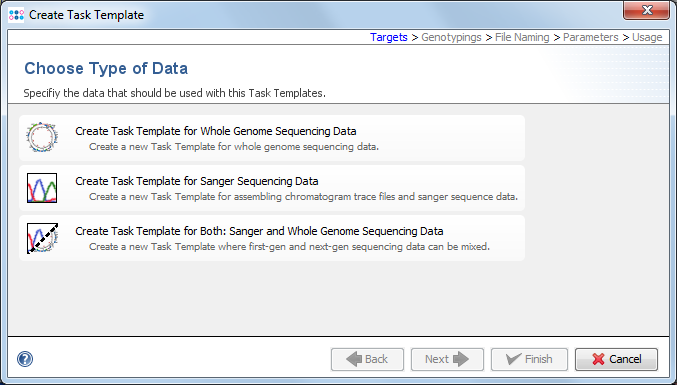Jump to the Genotypings step
The image size is (677, 385).
(x=451, y=37)
